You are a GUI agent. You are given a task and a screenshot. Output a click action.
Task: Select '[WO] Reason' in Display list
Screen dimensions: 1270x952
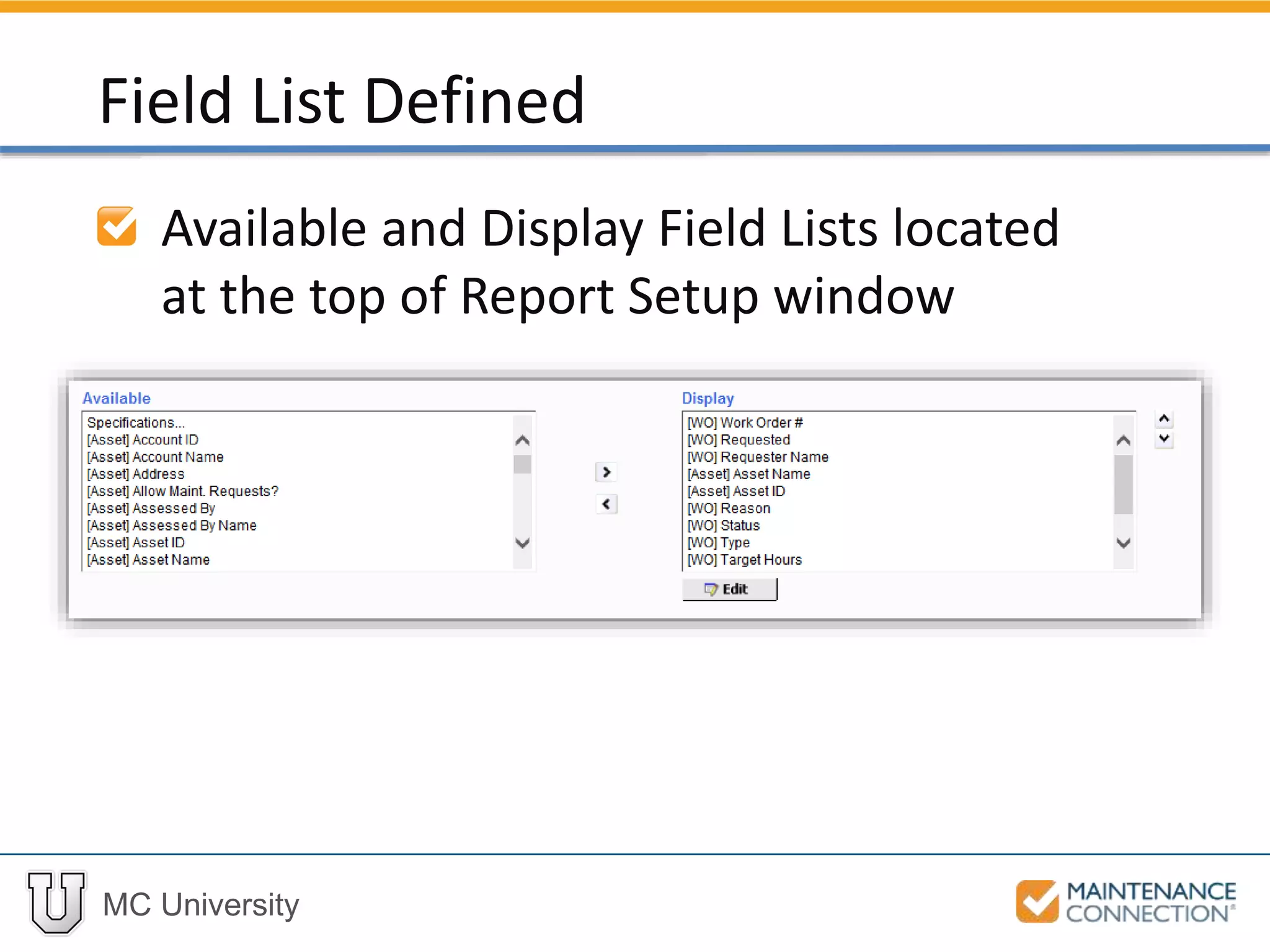coord(729,509)
